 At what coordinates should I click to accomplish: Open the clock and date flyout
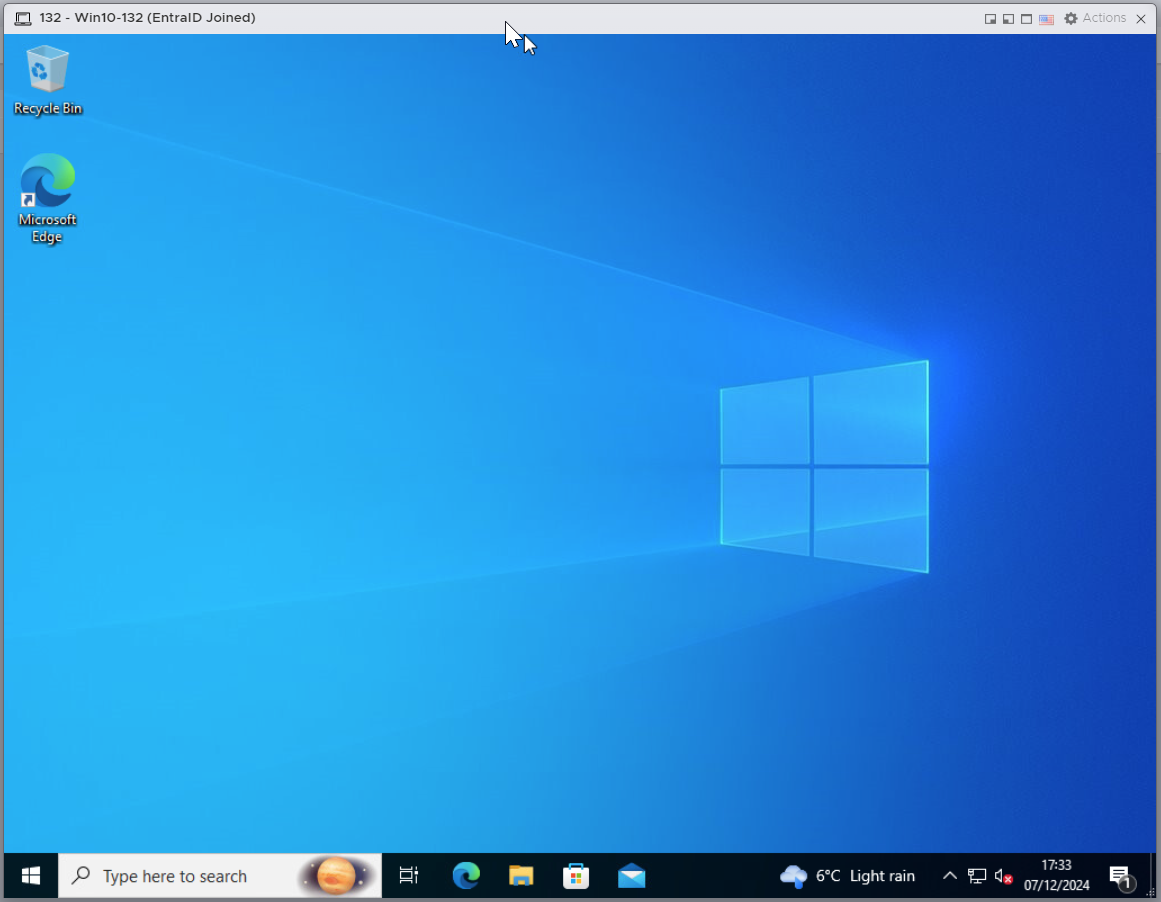pos(1056,875)
